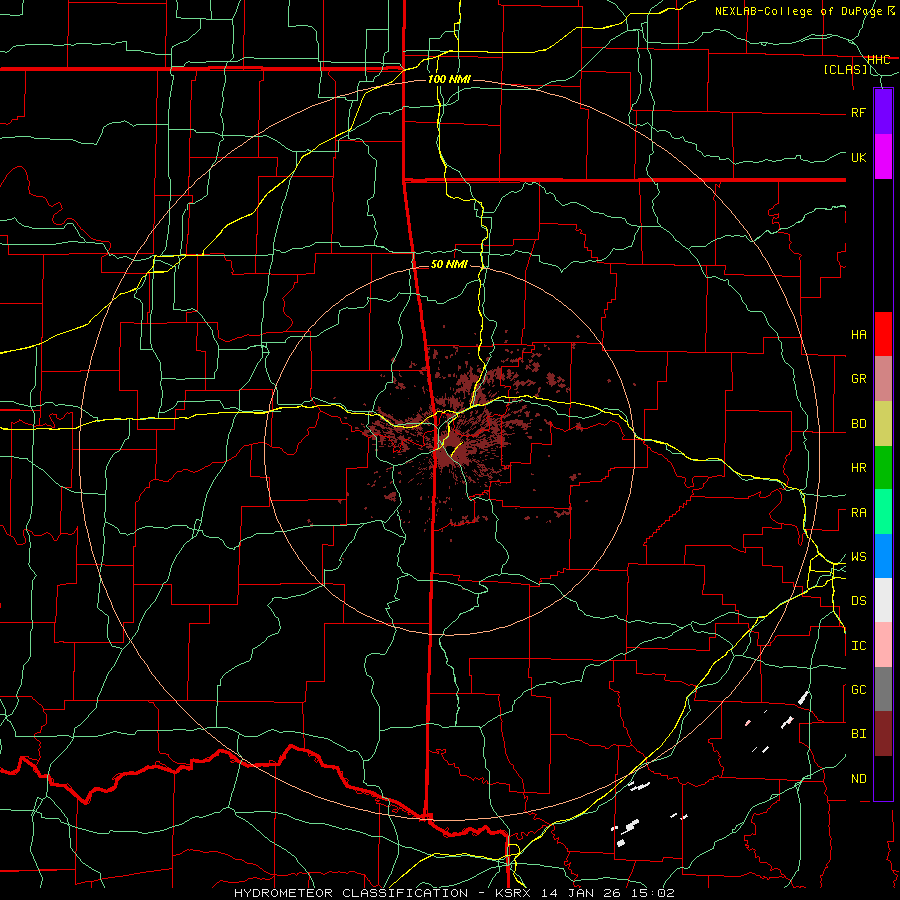Click the BD legend label
This screenshot has height=900, width=900.
click(858, 424)
